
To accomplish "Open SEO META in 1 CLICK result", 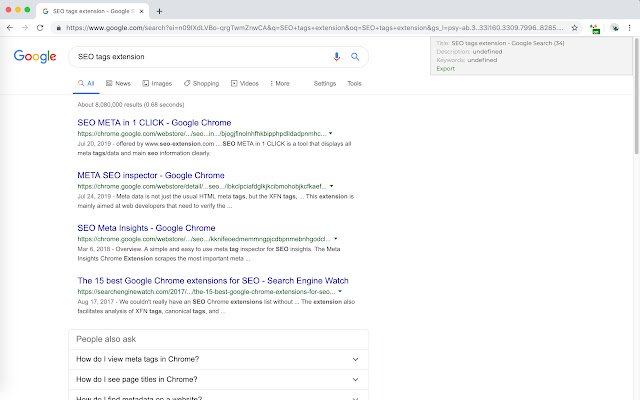I will click(154, 122).
